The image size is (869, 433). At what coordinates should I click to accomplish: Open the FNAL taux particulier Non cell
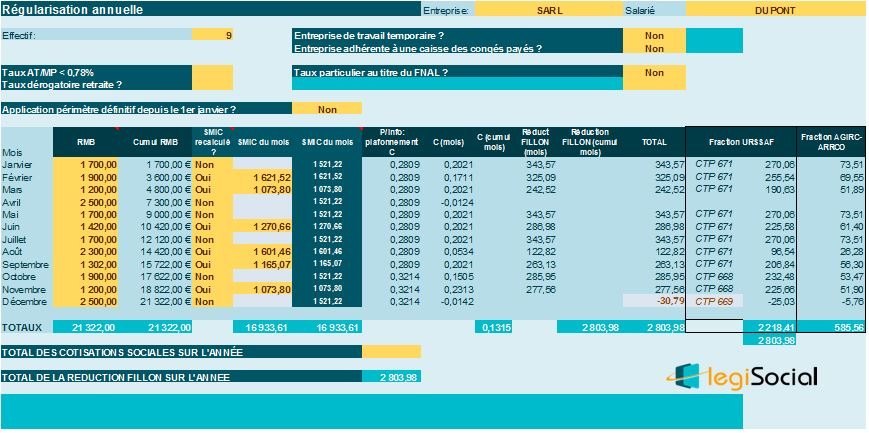tap(655, 72)
